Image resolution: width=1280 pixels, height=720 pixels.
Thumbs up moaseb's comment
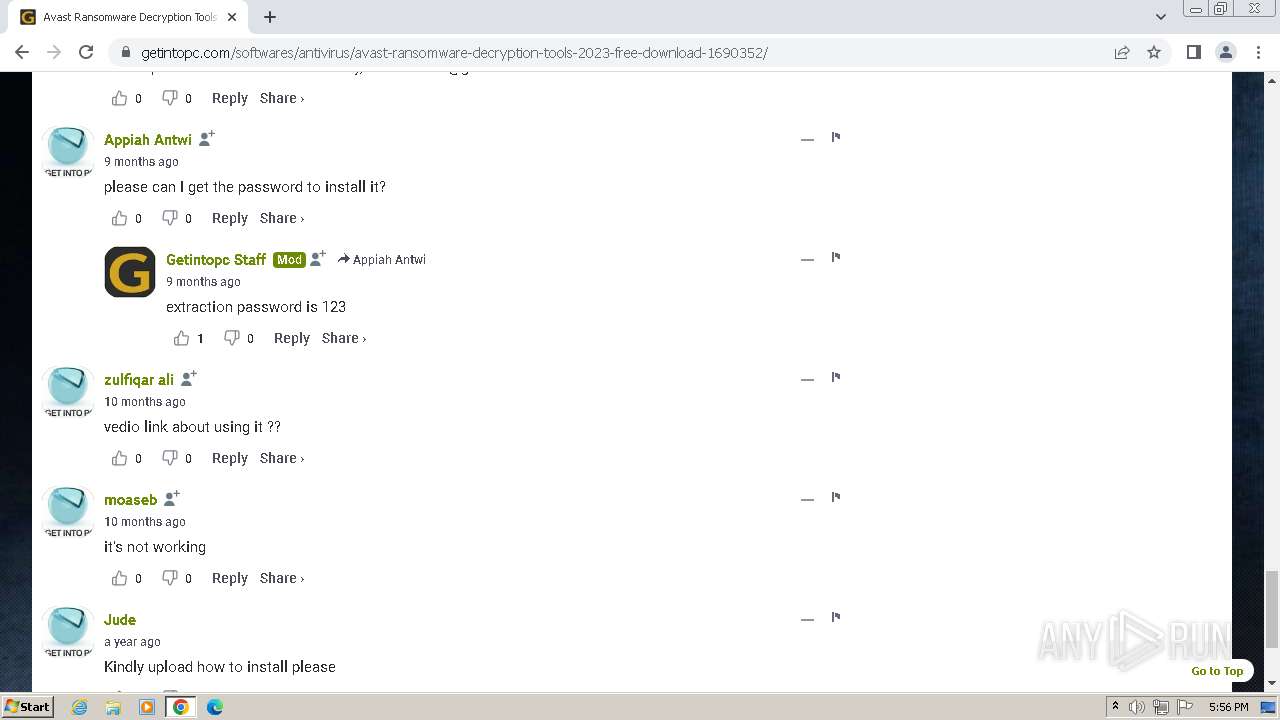click(x=120, y=578)
